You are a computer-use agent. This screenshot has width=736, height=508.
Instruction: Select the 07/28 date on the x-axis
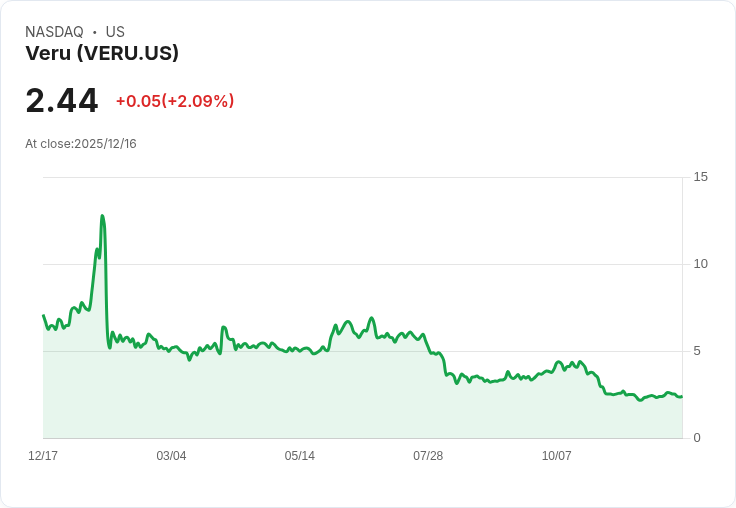pos(428,456)
